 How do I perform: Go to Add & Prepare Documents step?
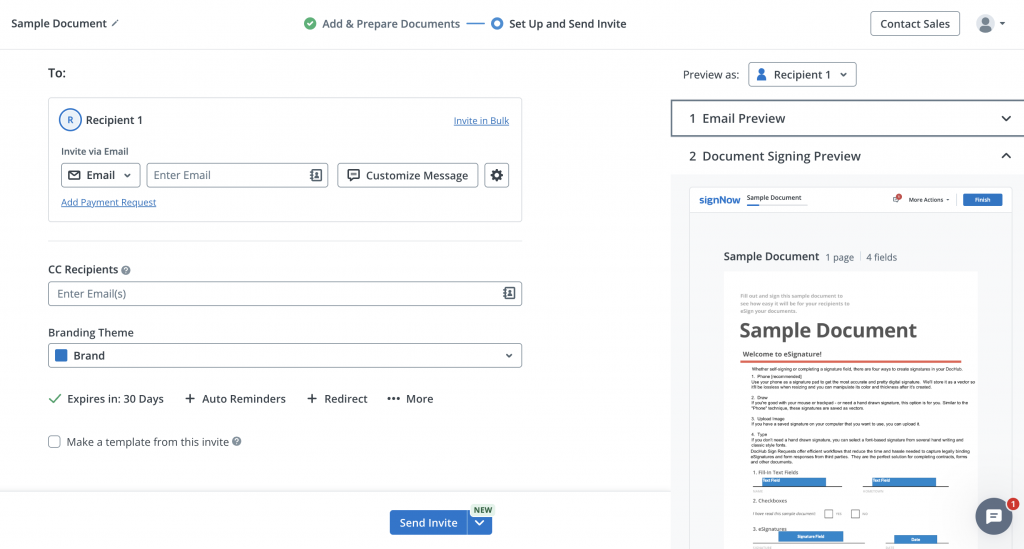coord(383,24)
